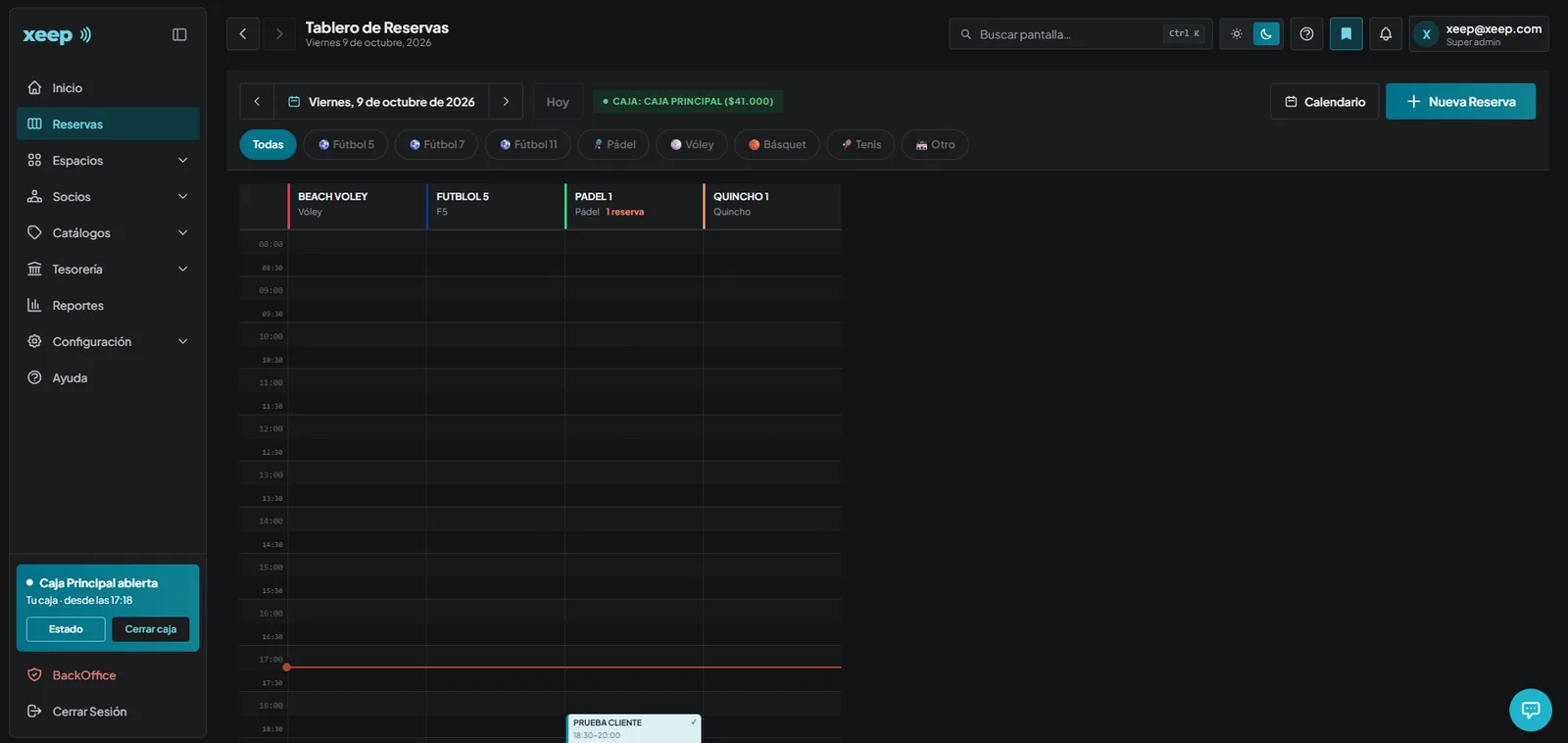Expand Tesorería menu chevron

(183, 270)
